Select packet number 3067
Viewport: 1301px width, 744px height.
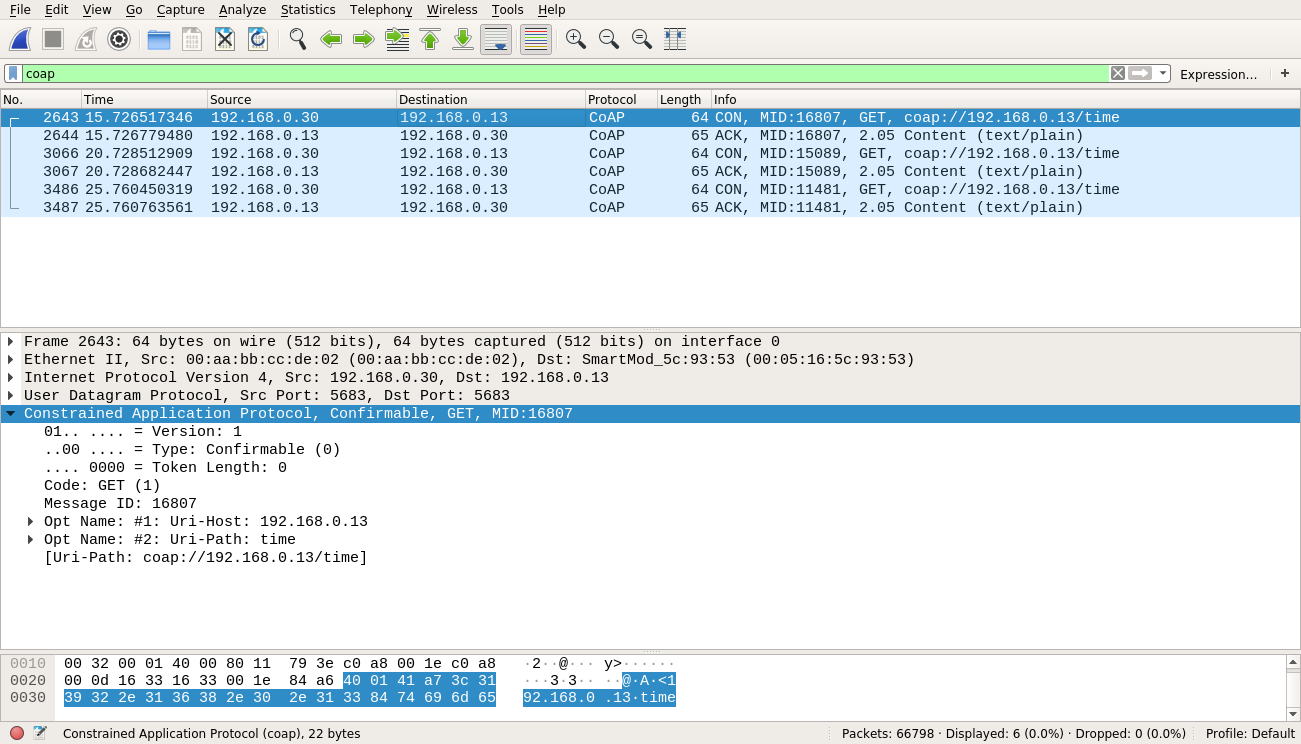pyautogui.click(x=650, y=172)
